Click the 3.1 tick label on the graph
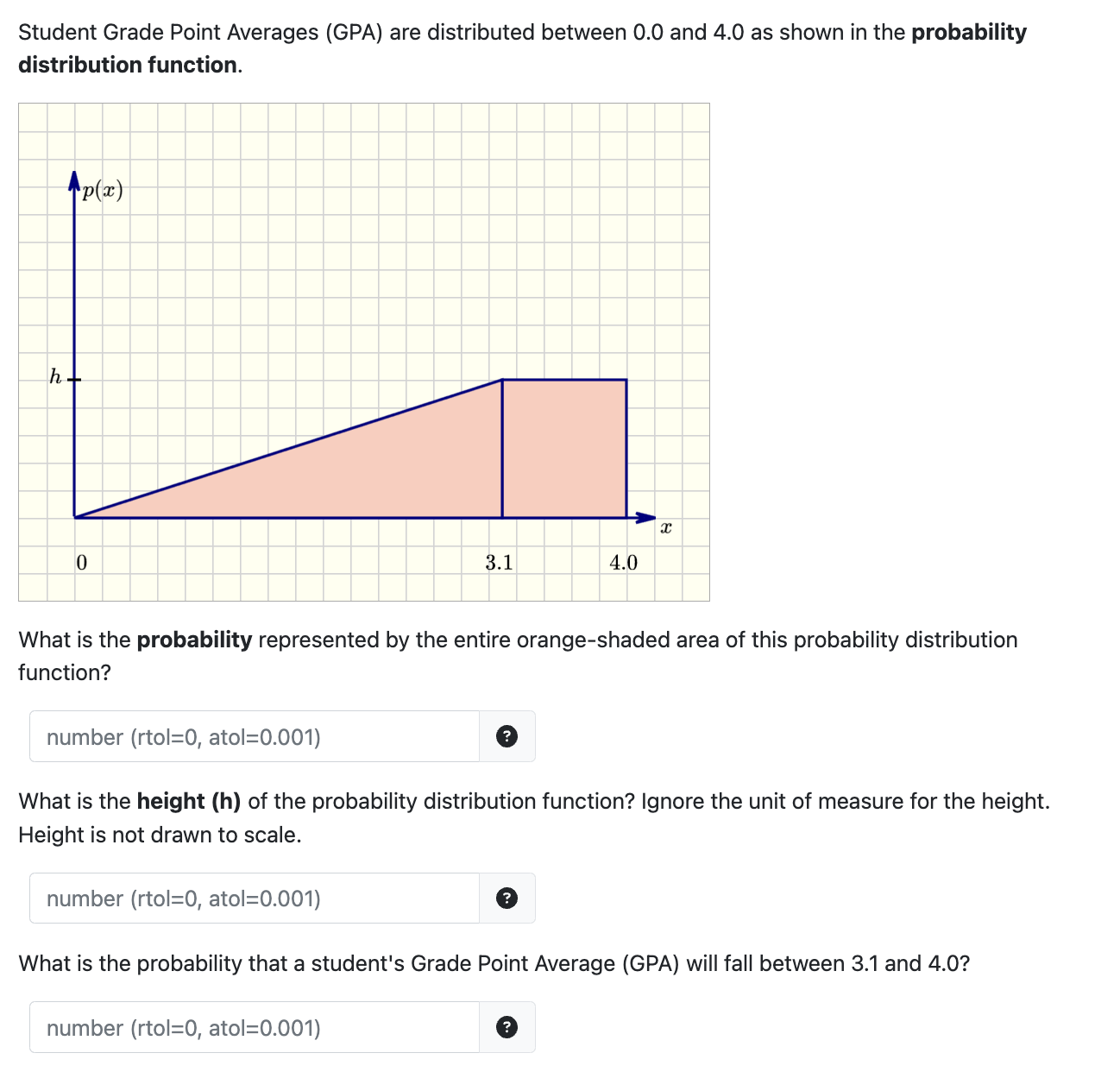The image size is (1120, 1072). (499, 563)
